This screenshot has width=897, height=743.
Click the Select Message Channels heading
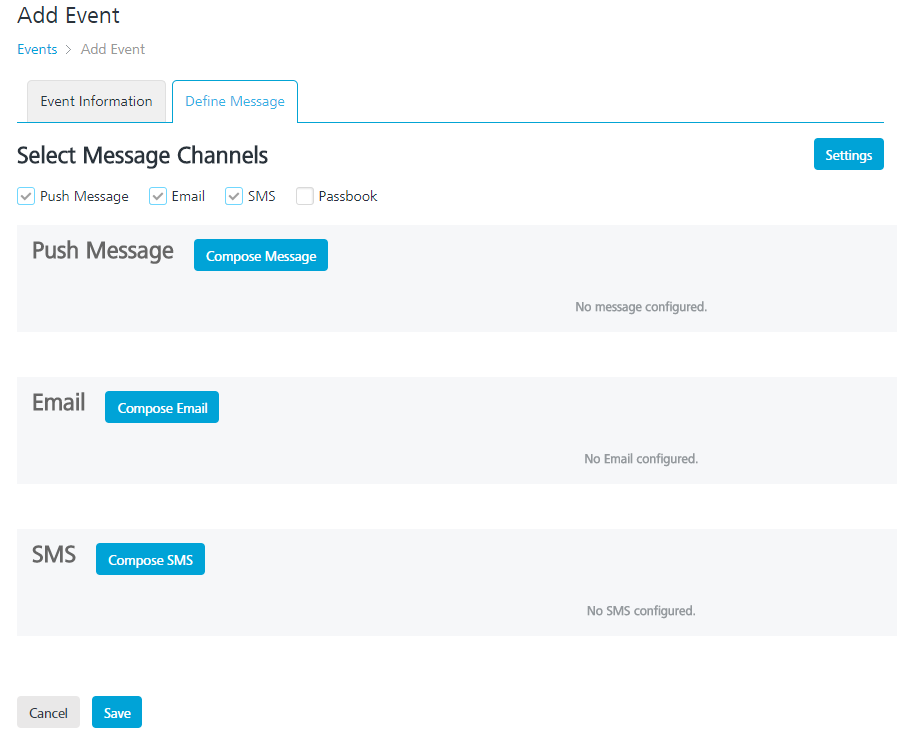point(142,155)
